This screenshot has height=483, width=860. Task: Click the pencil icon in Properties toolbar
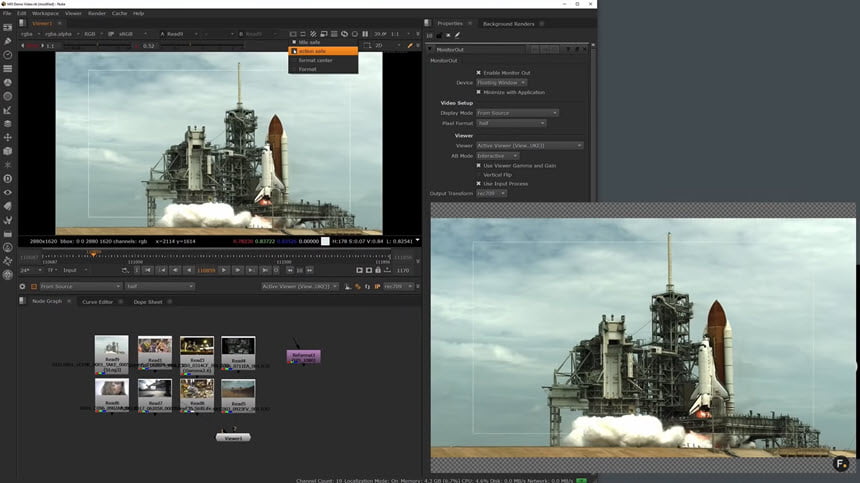[x=457, y=36]
